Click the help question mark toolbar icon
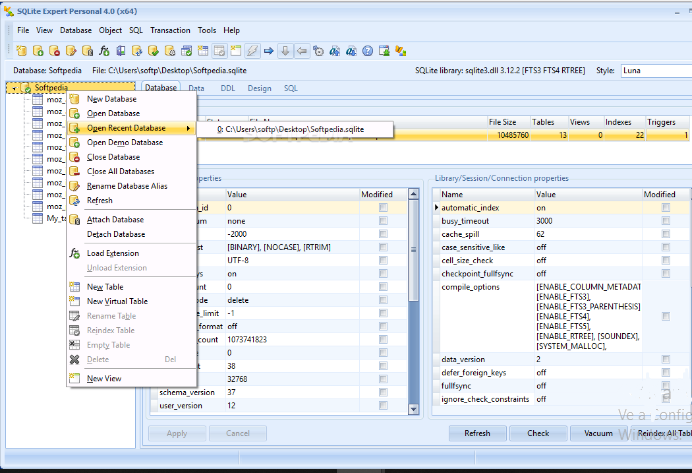 (x=367, y=50)
